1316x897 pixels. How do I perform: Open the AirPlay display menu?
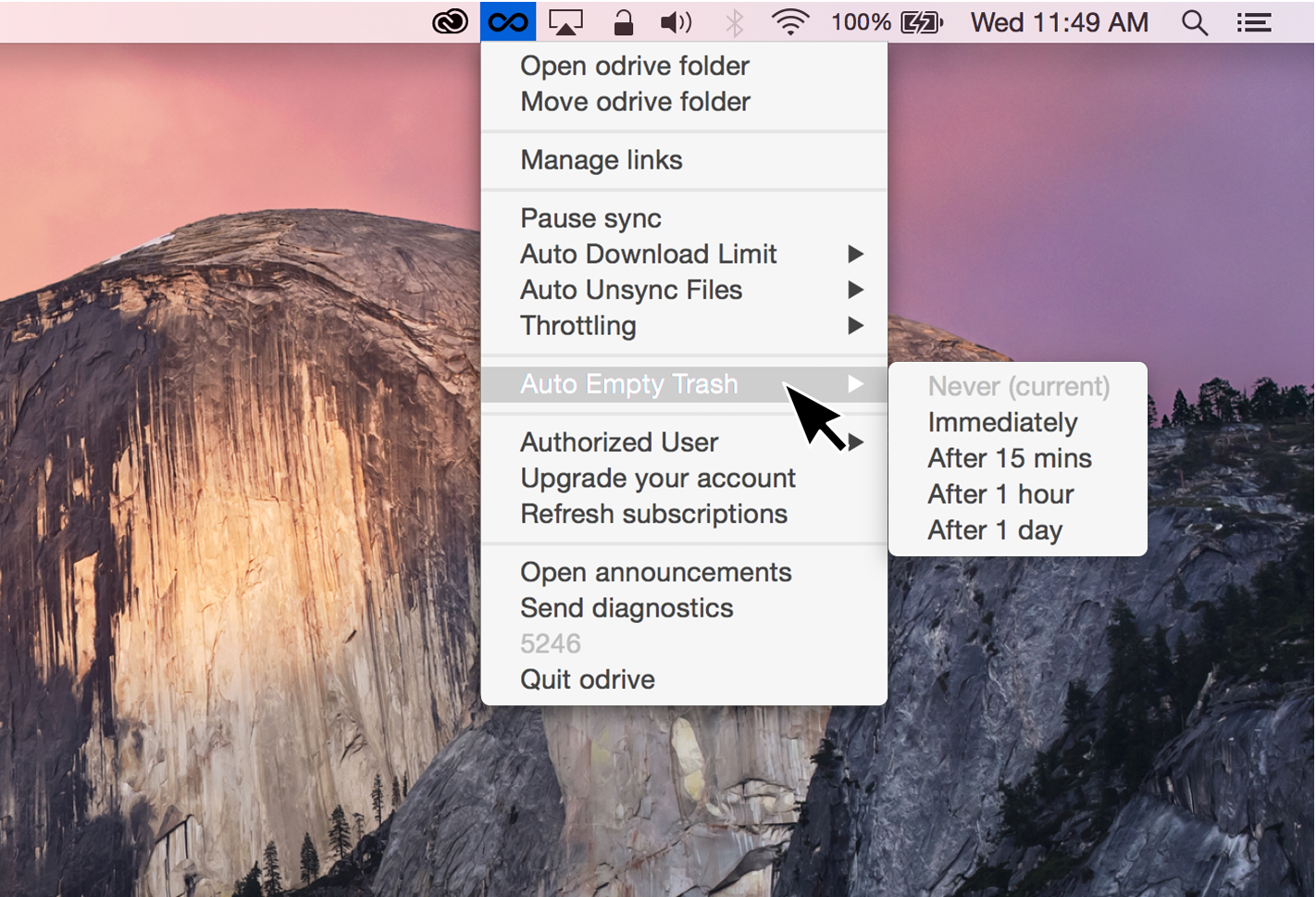click(x=565, y=22)
